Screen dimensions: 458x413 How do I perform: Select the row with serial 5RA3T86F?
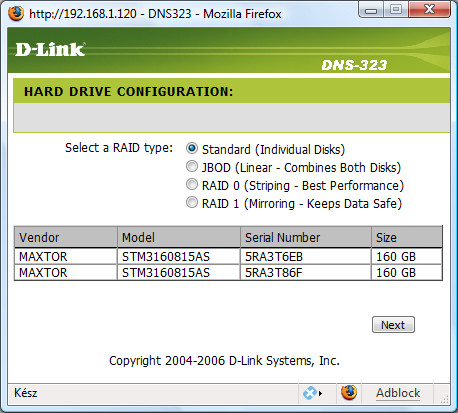228,272
